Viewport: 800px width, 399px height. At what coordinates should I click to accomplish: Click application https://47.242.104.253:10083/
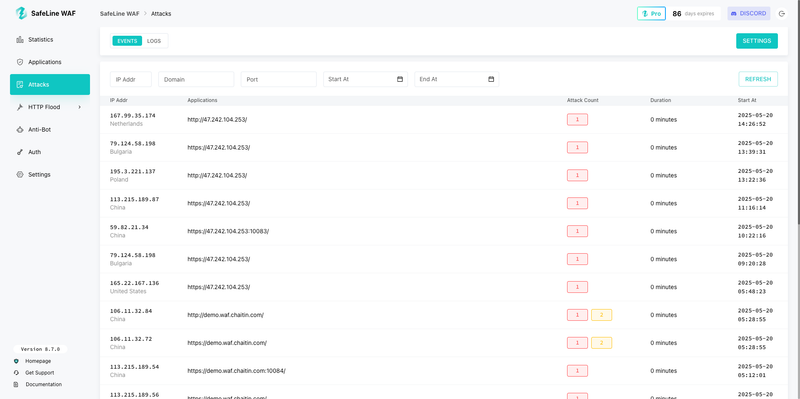(228, 231)
